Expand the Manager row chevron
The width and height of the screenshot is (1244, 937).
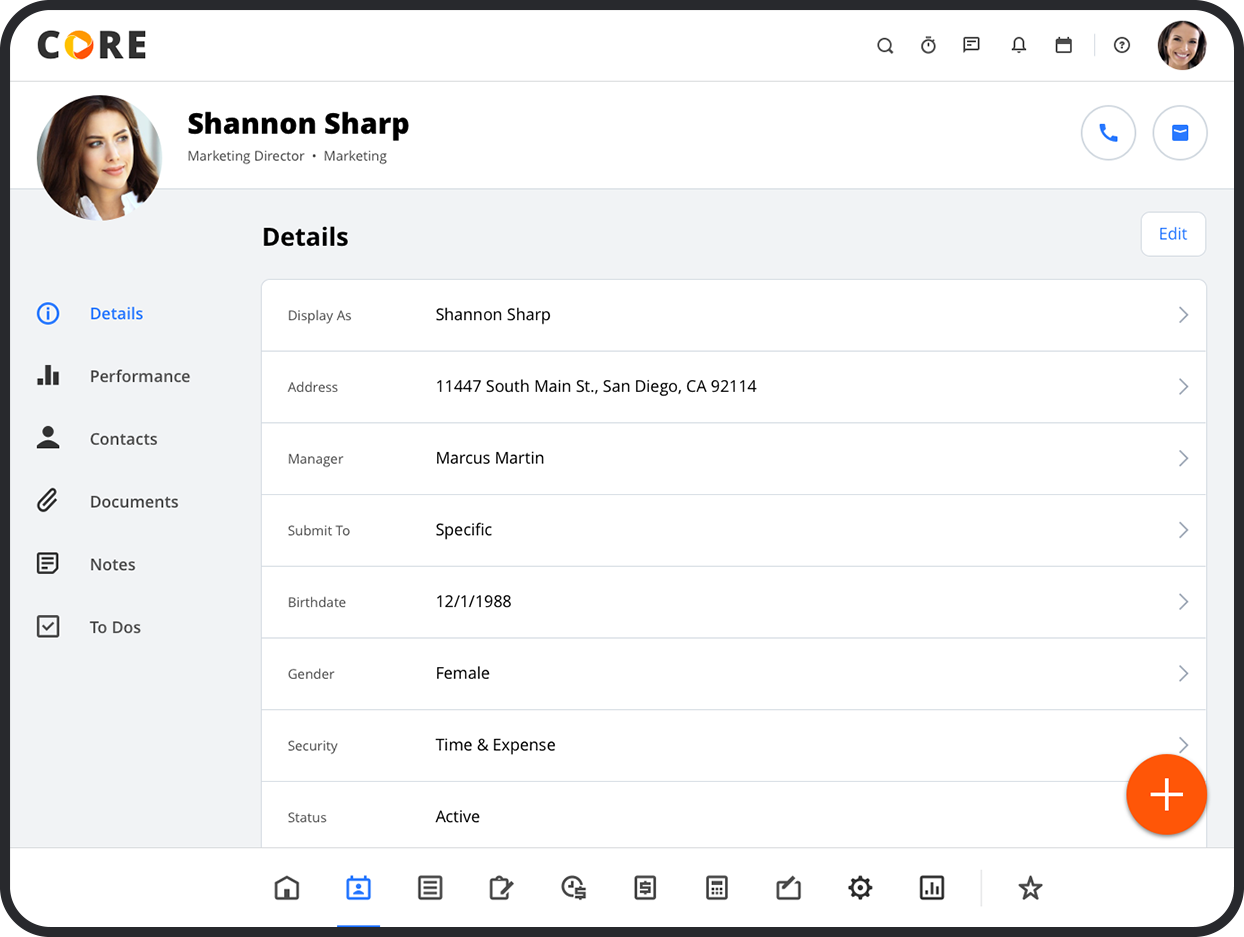tap(1183, 459)
